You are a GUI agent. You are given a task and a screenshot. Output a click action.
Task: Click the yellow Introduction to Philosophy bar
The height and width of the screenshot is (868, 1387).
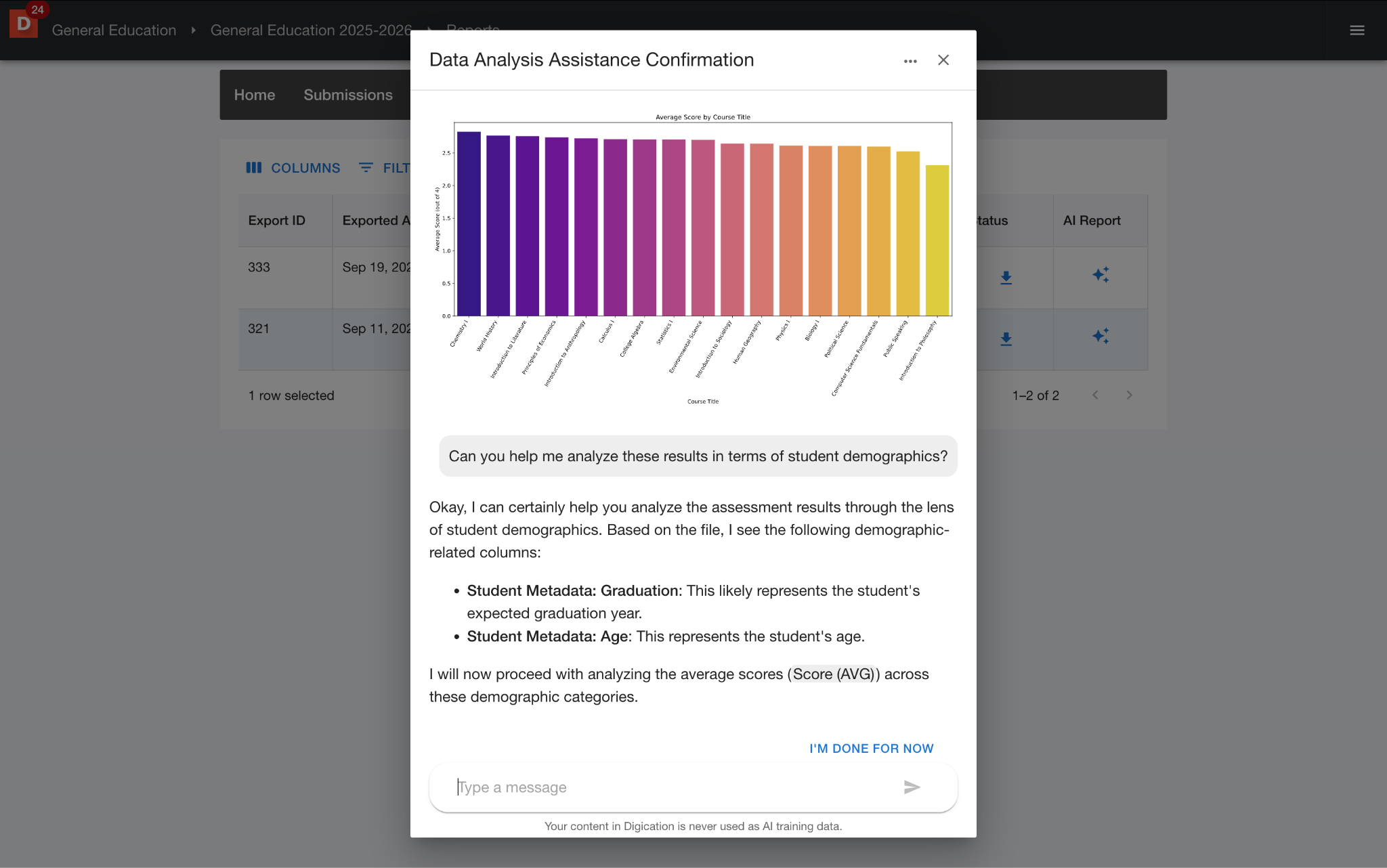[937, 240]
